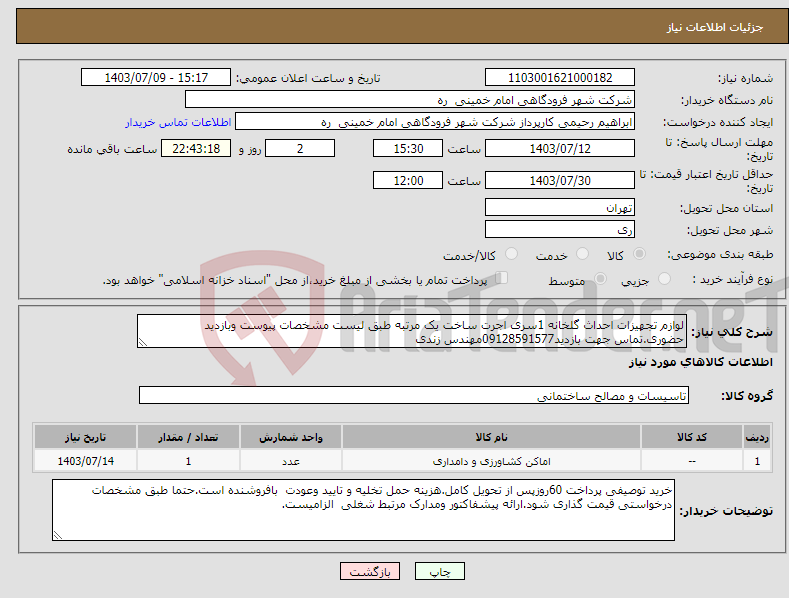The image size is (789, 598).
Task: Click the delivery city field ری
Action: click(560, 230)
